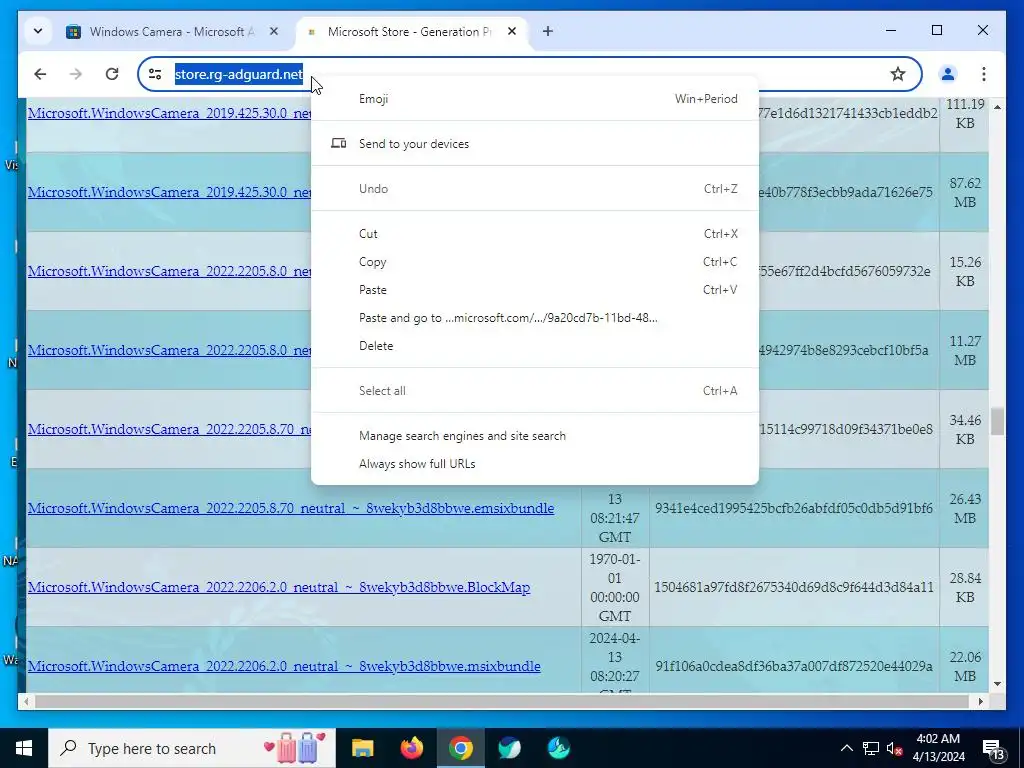Open the Windows Start menu
Image resolution: width=1024 pixels, height=768 pixels.
[24, 748]
